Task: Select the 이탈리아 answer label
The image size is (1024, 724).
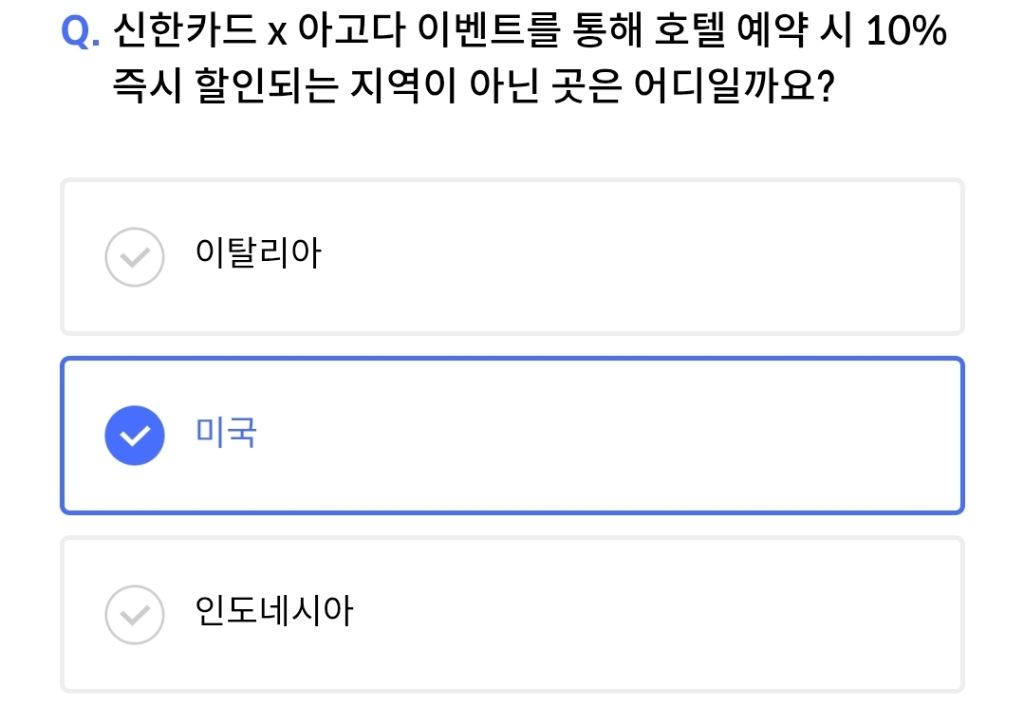Action: point(258,254)
